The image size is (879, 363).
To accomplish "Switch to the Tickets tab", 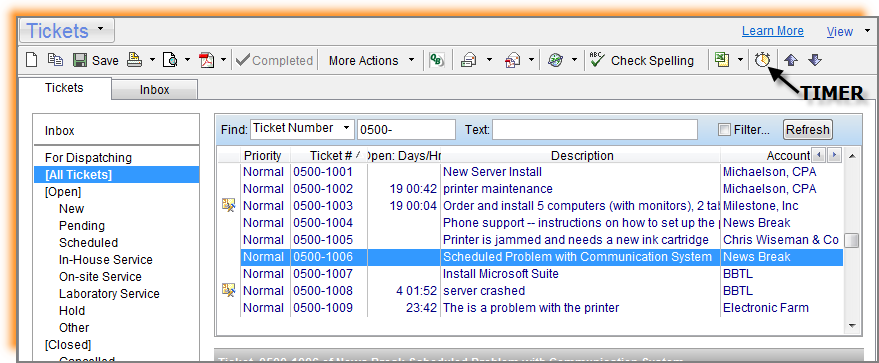I will tap(64, 88).
